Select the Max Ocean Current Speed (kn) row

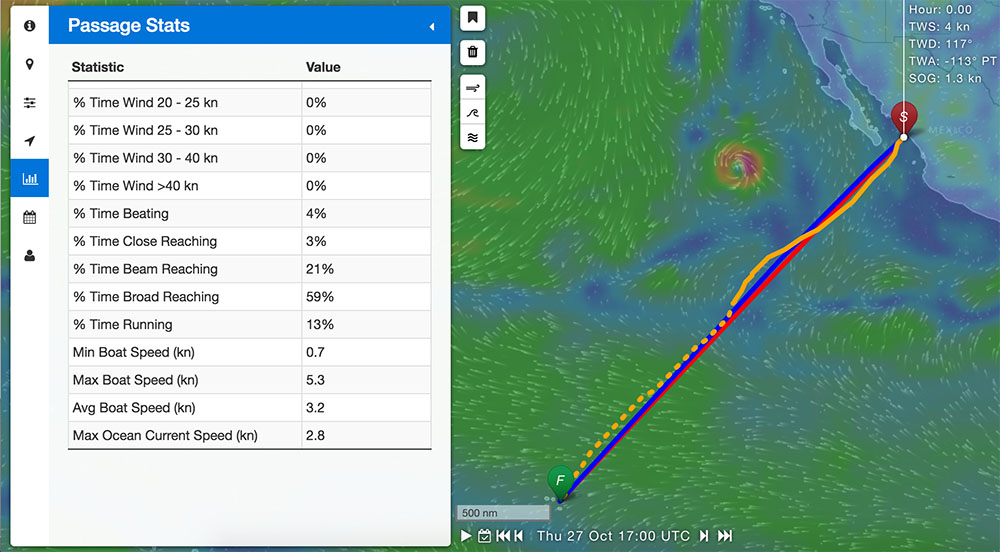pyautogui.click(x=249, y=435)
